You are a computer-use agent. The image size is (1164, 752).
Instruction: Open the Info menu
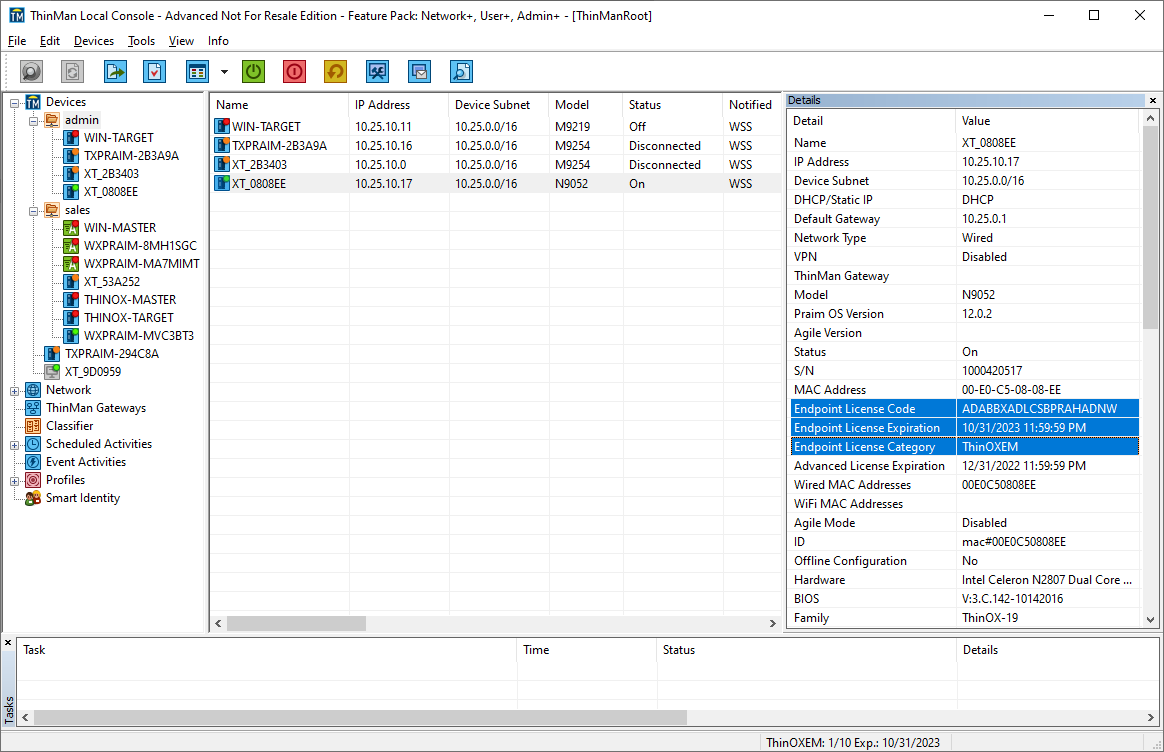pos(218,41)
